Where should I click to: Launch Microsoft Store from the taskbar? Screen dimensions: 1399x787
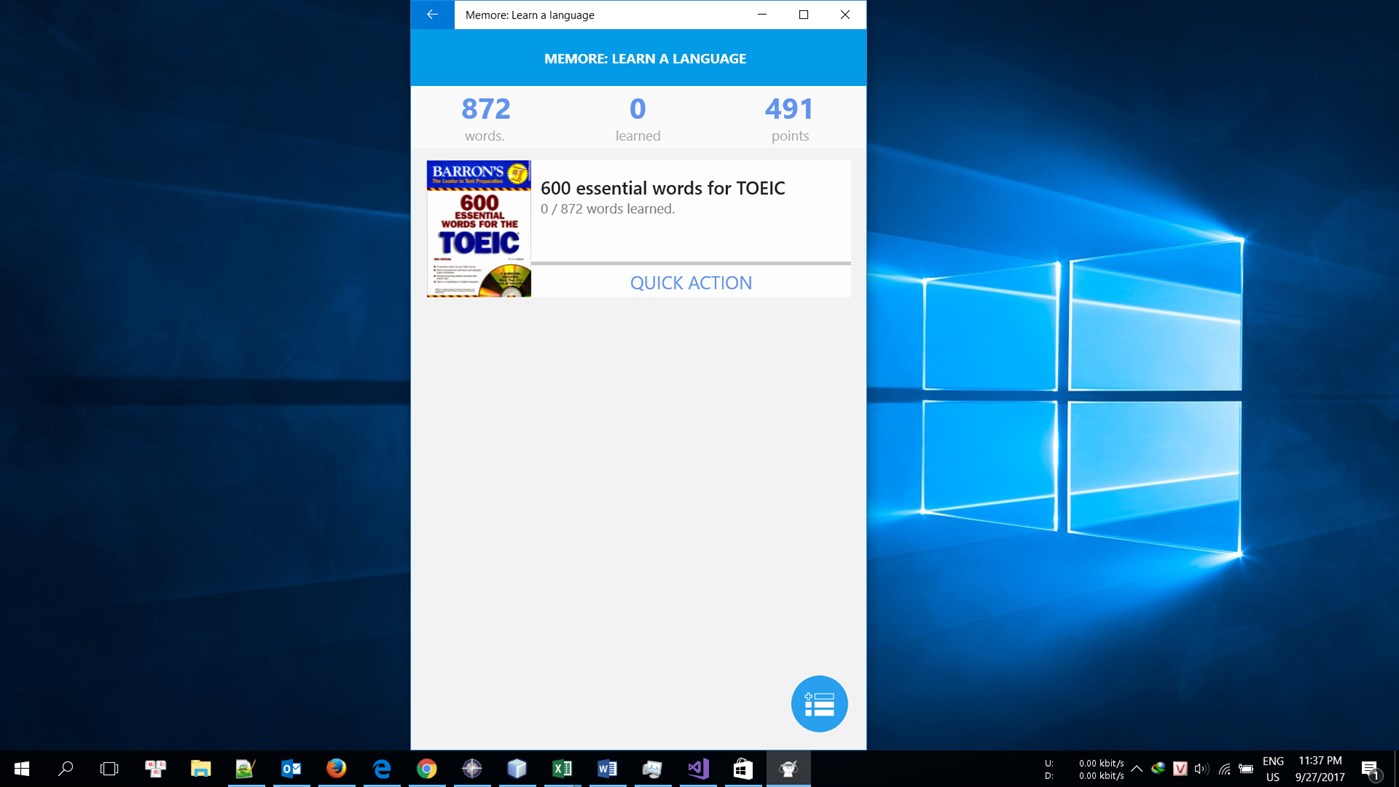[742, 768]
